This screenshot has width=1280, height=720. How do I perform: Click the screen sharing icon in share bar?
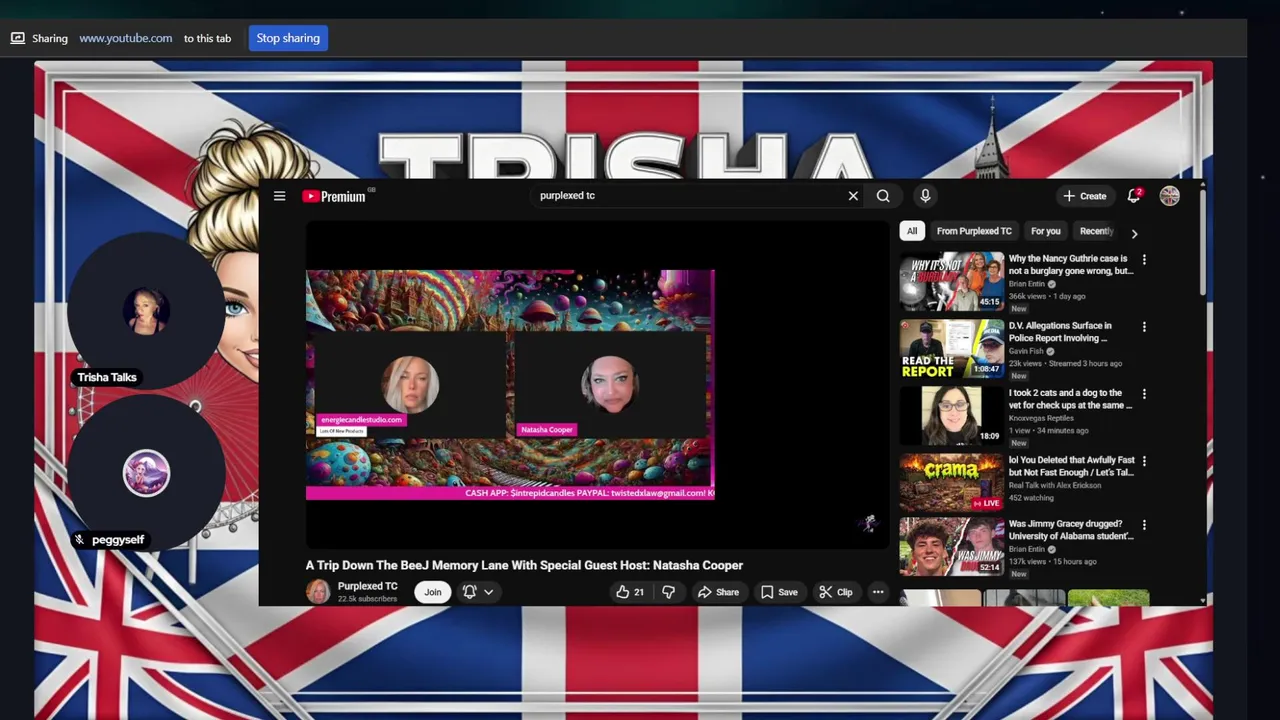[x=17, y=38]
